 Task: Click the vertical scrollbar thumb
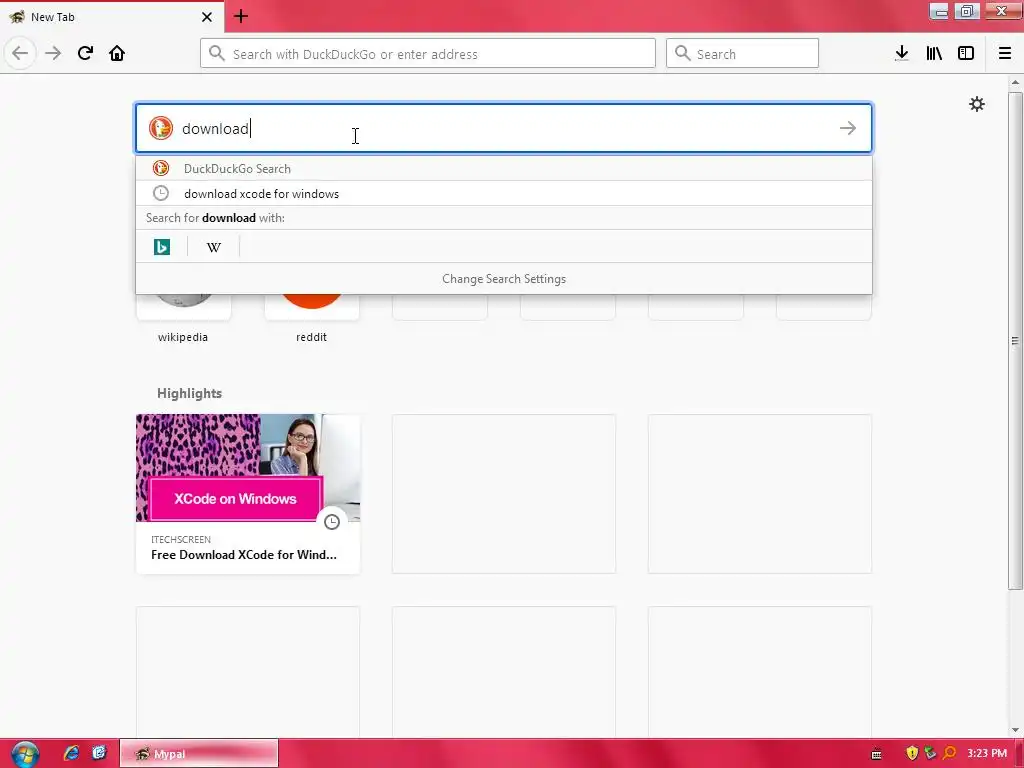[x=1015, y=340]
